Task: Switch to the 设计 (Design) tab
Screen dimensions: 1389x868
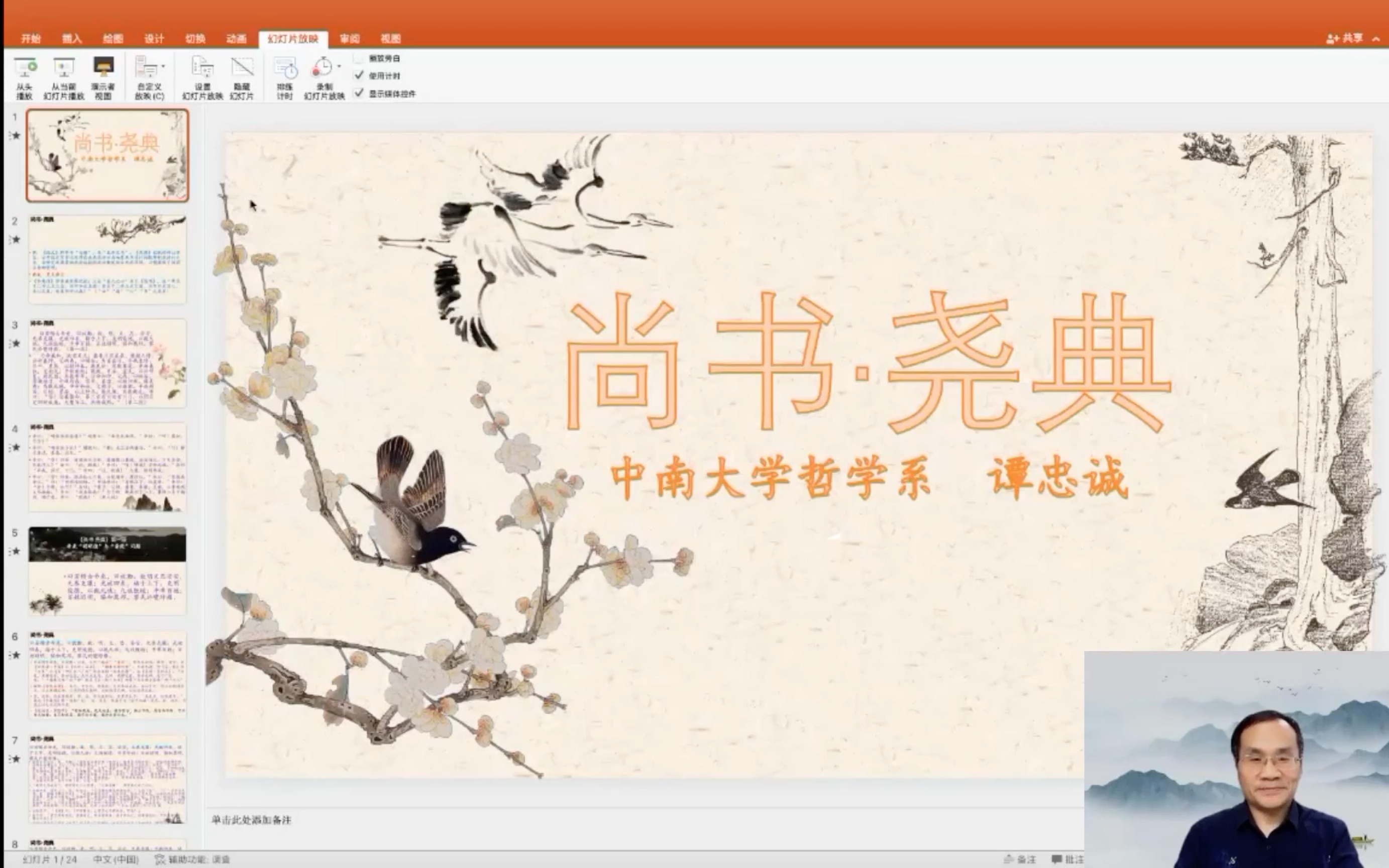Action: click(154, 39)
